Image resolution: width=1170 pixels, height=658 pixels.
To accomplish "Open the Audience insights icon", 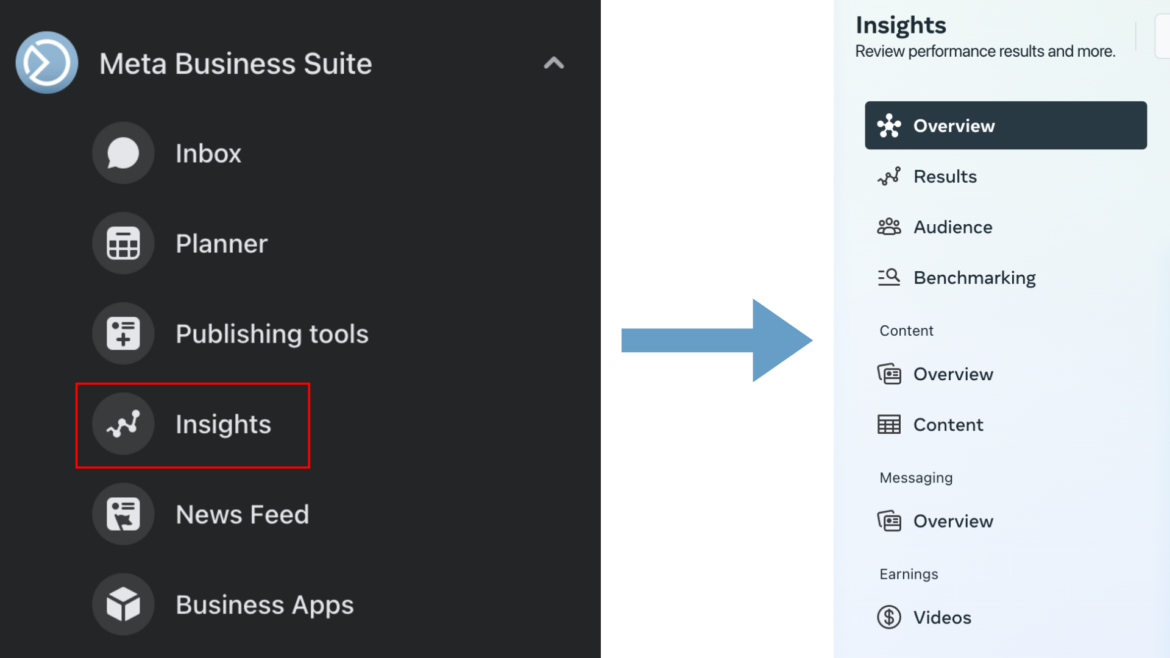I will click(888, 226).
